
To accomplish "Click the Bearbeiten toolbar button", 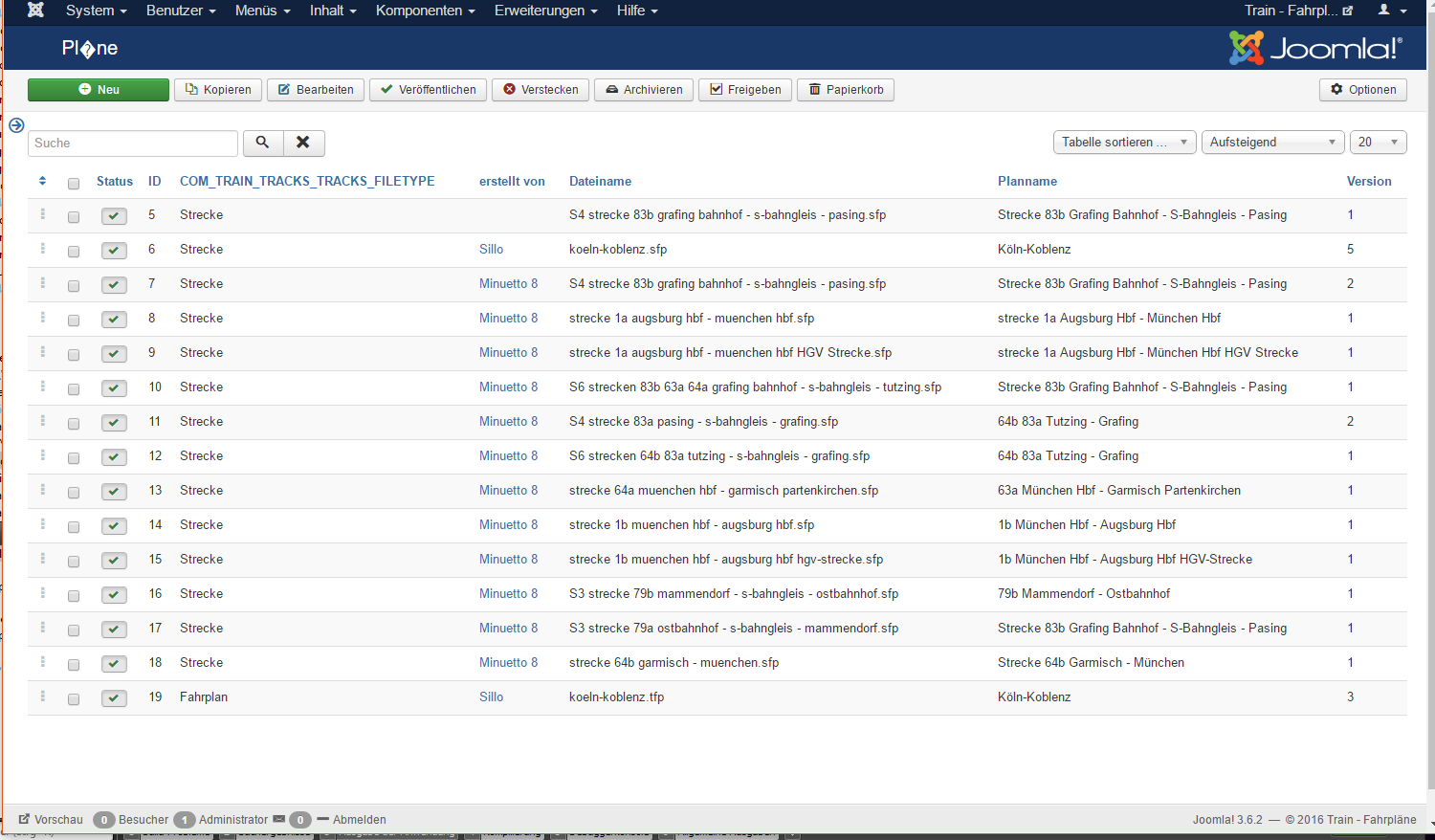I will pyautogui.click(x=316, y=90).
